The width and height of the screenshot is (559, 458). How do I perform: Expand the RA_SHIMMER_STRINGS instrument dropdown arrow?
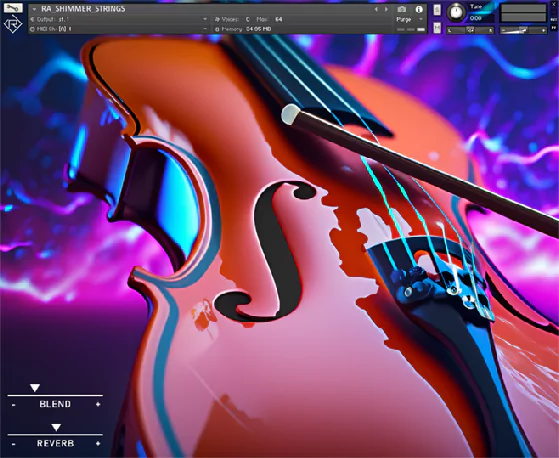point(34,9)
